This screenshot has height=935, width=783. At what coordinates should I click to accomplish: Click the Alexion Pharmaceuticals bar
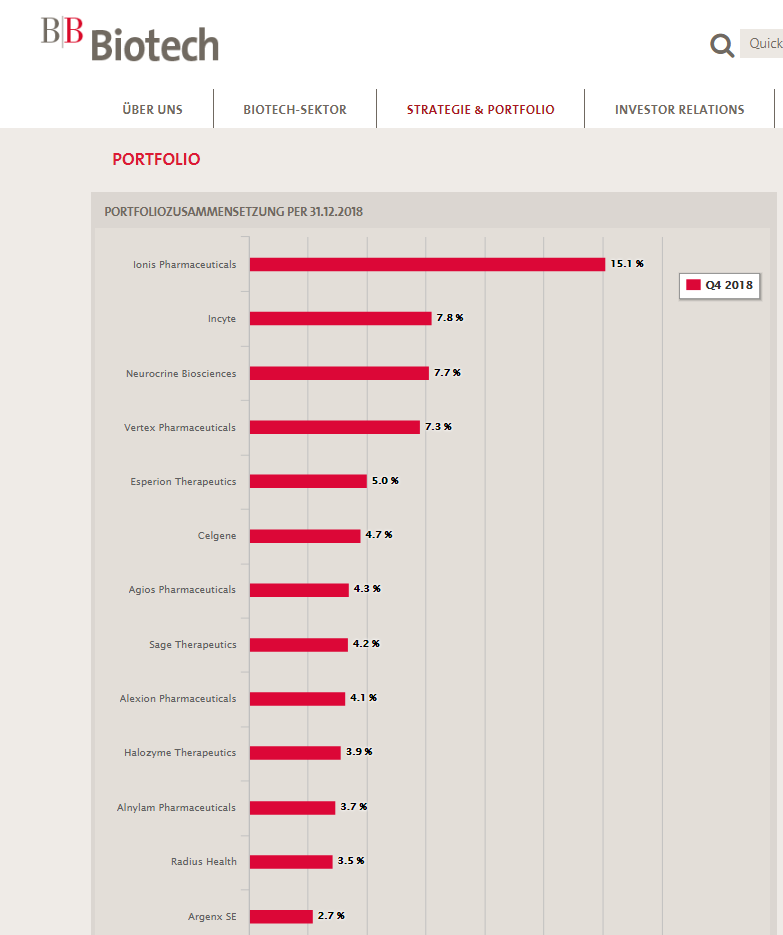(298, 699)
